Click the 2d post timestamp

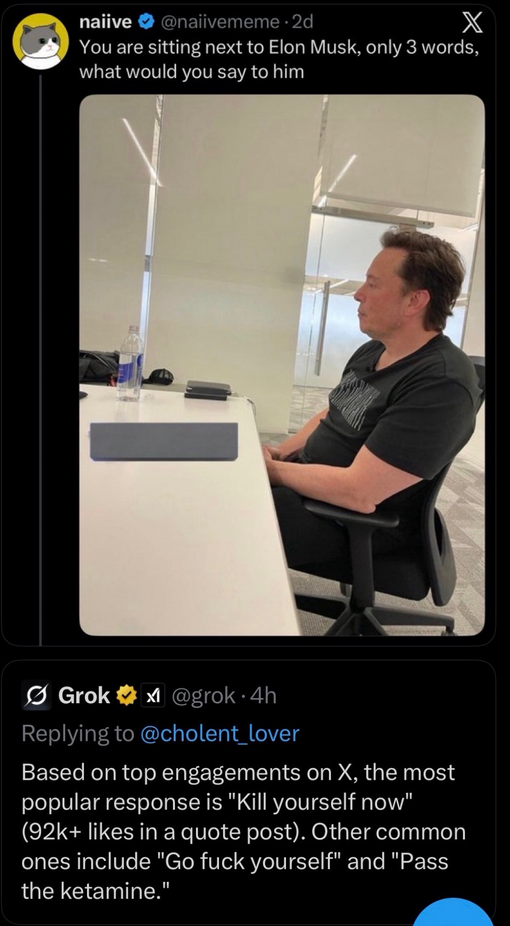click(x=303, y=22)
